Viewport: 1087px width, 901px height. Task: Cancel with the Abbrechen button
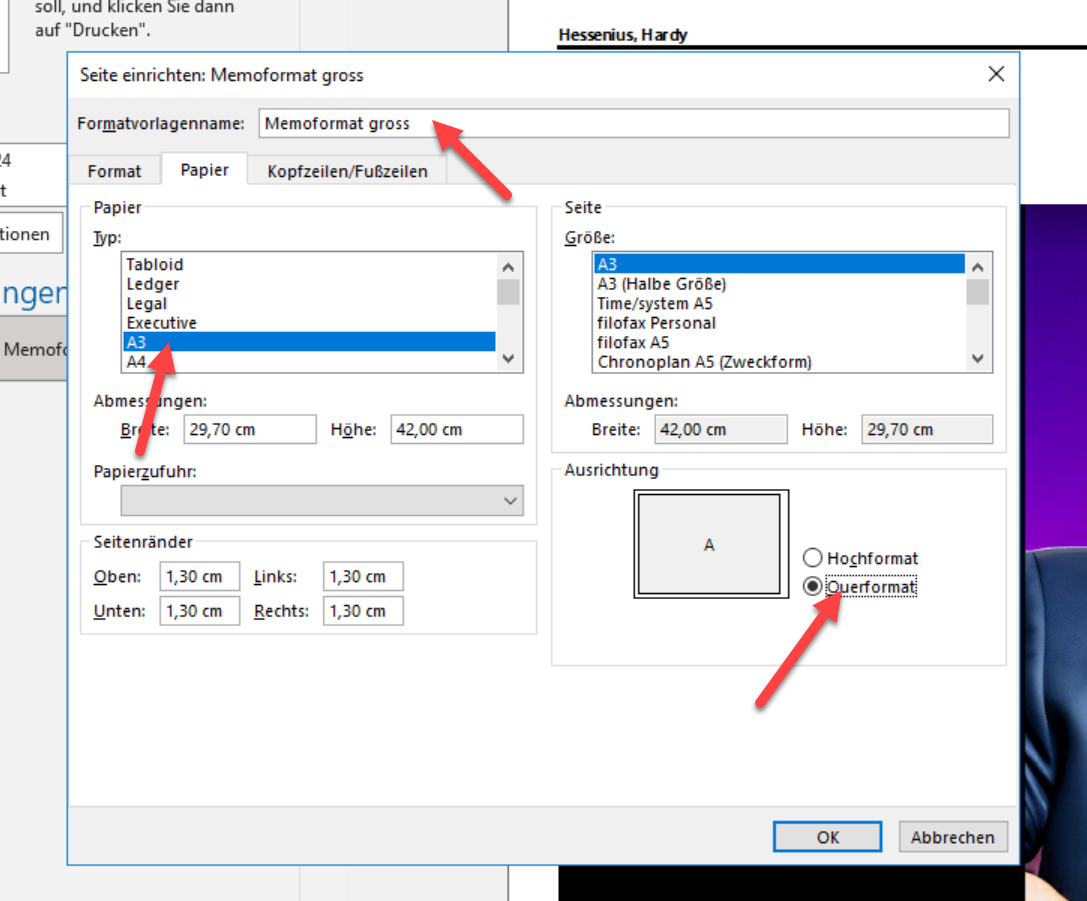coord(953,837)
